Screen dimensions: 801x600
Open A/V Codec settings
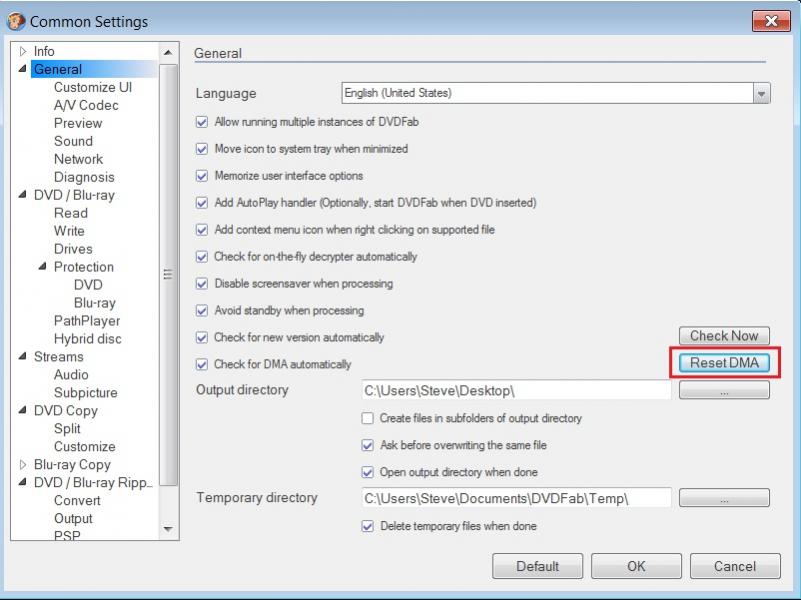[86, 105]
